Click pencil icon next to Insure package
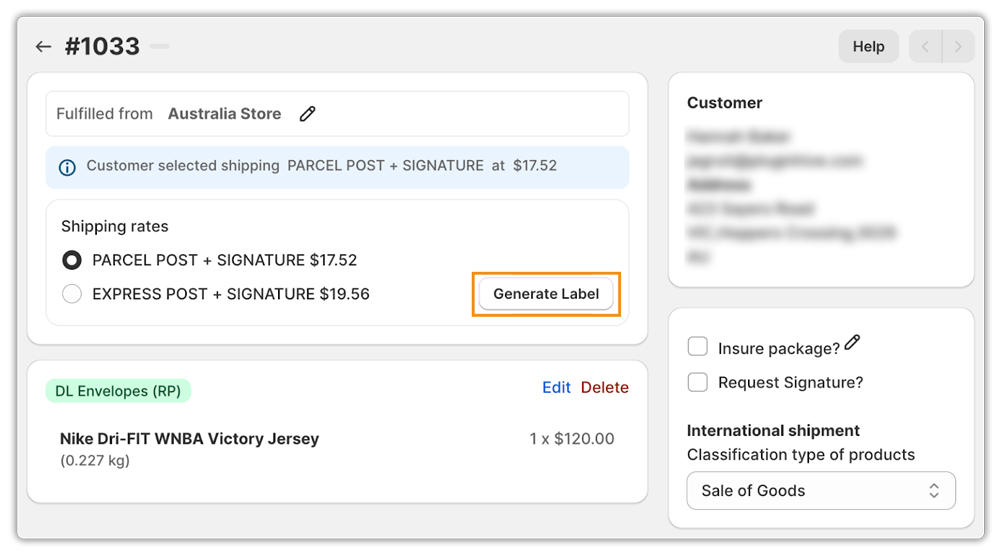 tap(852, 343)
